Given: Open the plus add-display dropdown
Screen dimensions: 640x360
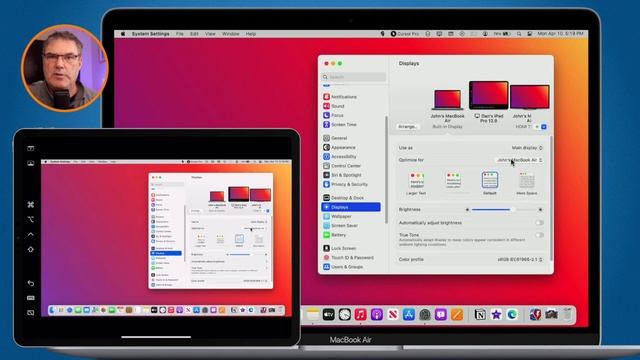Looking at the screenshot, I should pos(540,127).
